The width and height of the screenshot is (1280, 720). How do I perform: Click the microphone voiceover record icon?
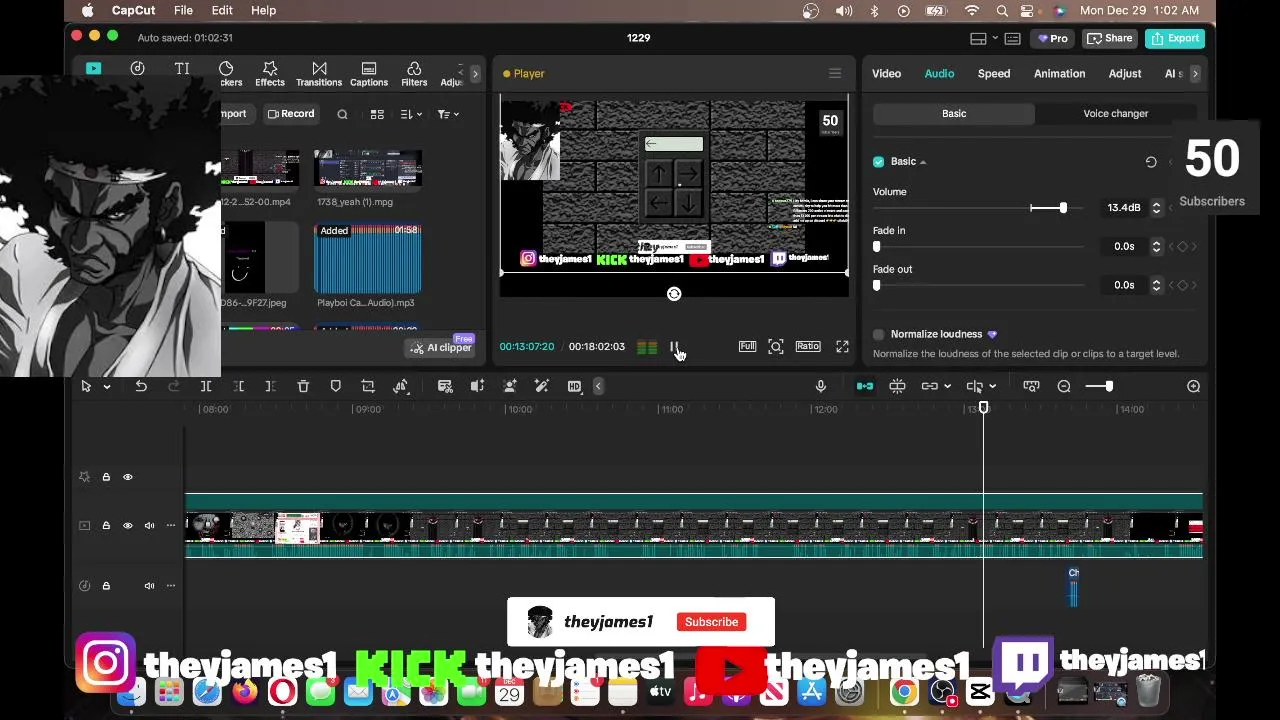point(821,386)
